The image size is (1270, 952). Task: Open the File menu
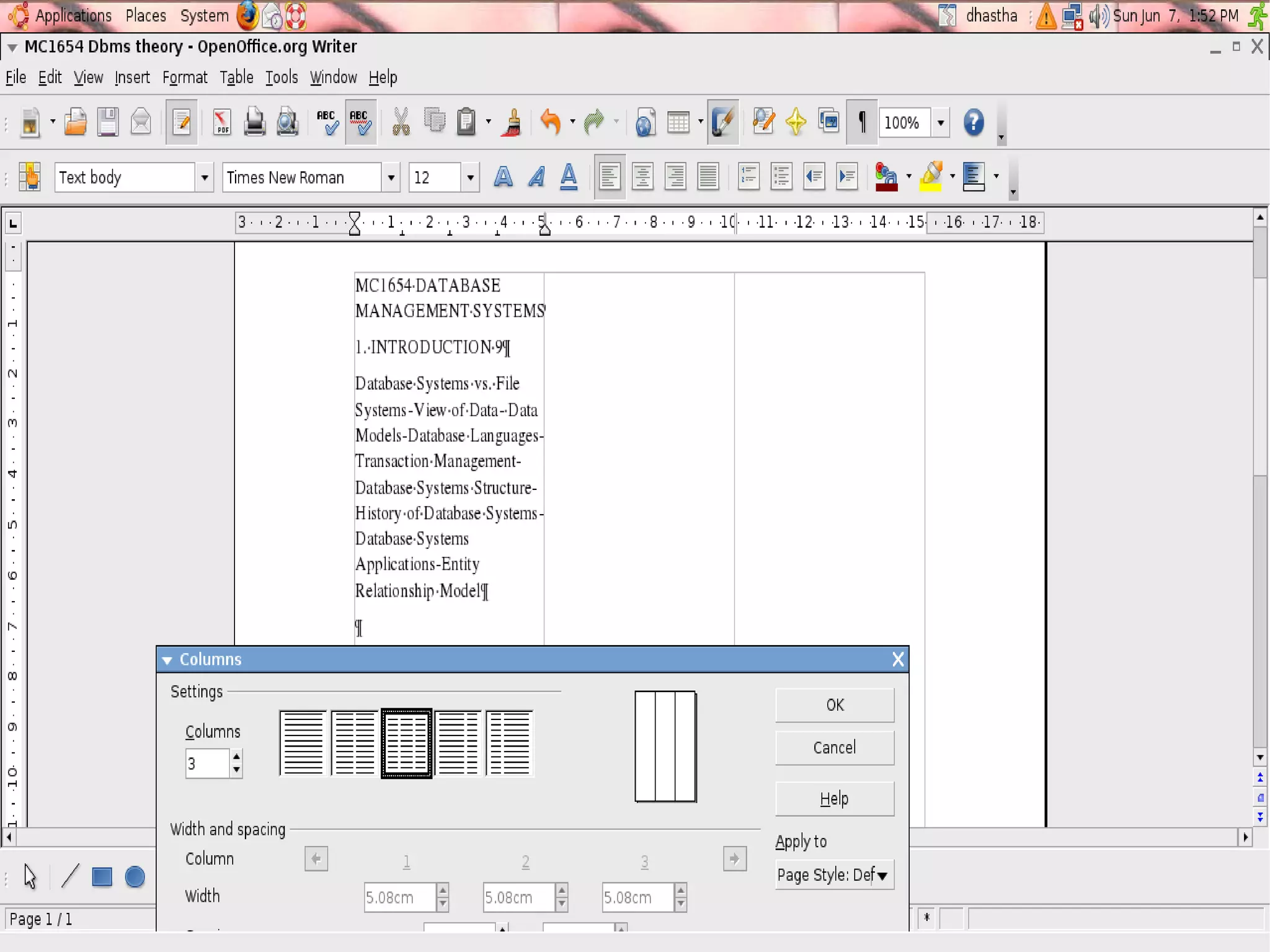point(16,78)
